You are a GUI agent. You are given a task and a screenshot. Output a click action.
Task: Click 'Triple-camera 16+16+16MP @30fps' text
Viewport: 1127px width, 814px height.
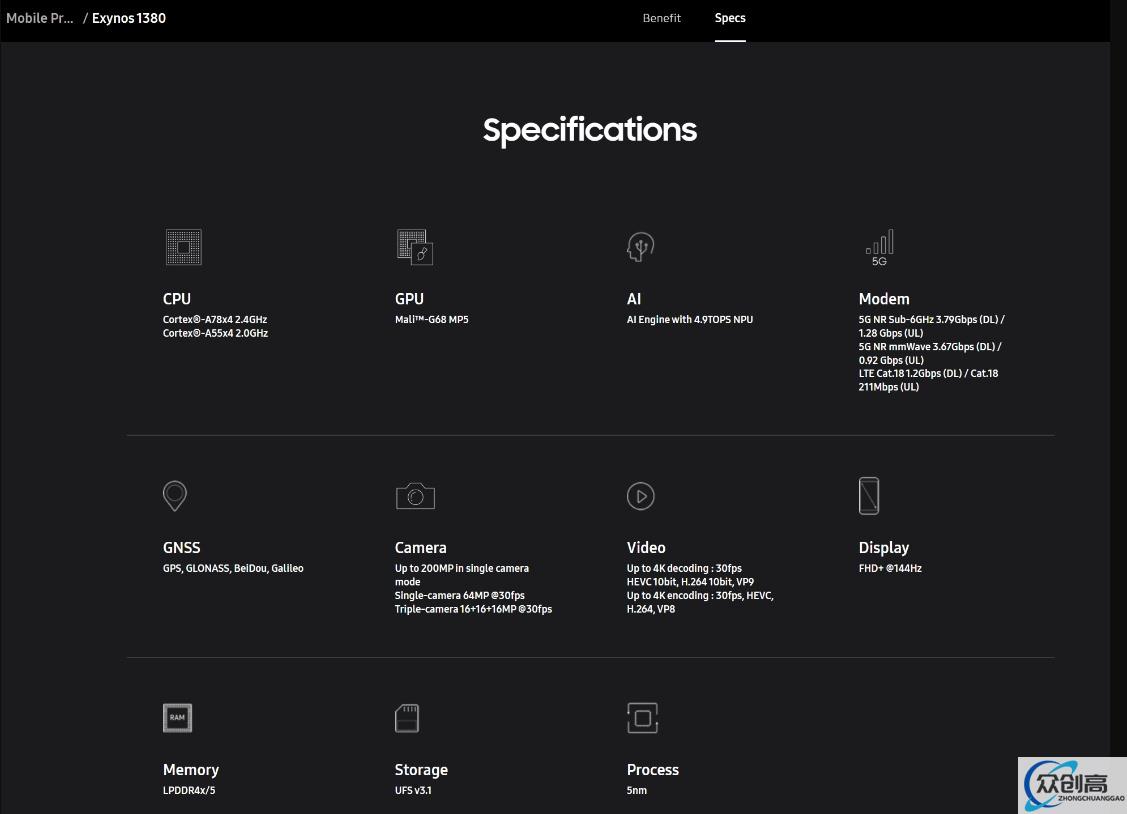(474, 609)
